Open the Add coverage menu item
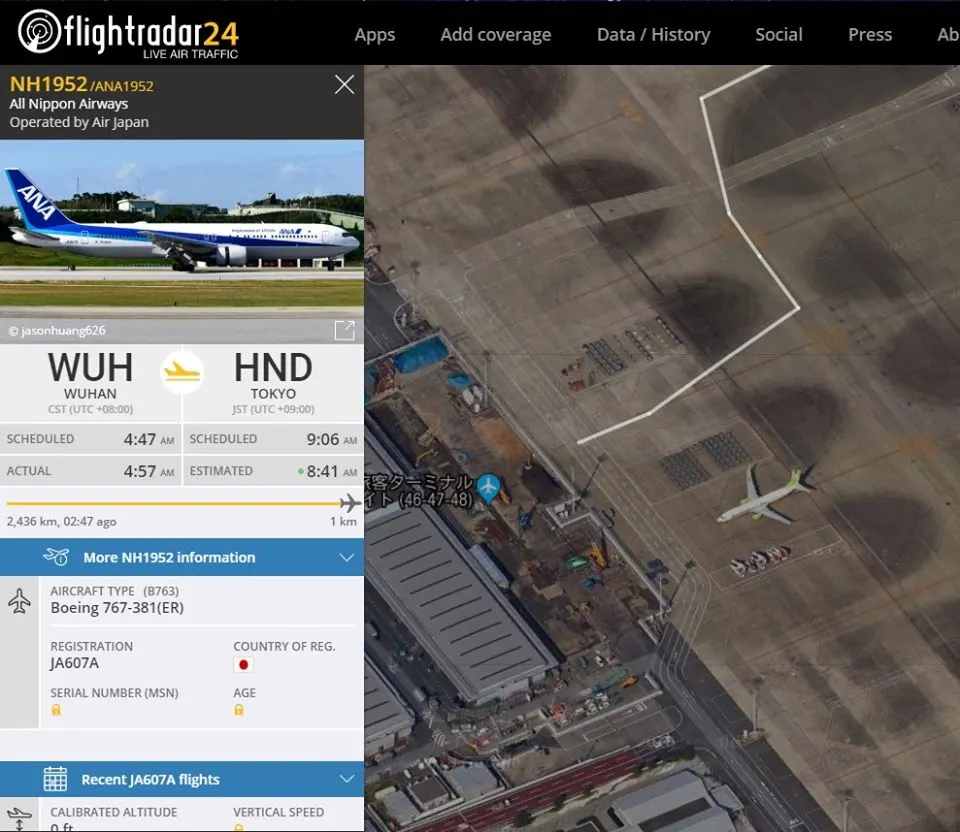Image resolution: width=960 pixels, height=832 pixels. (x=496, y=35)
